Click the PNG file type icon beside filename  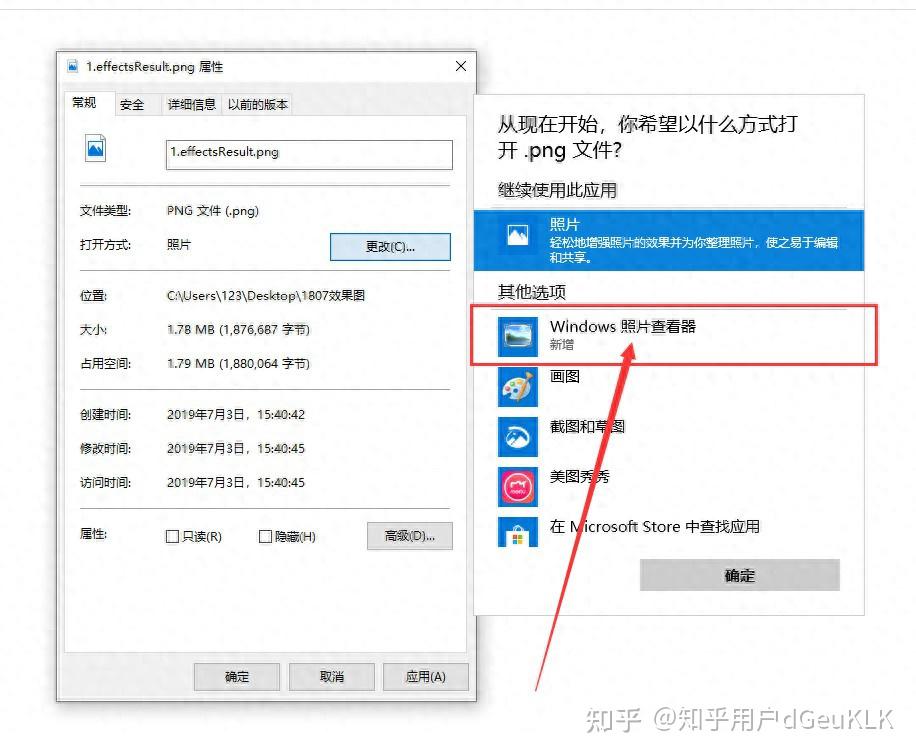point(95,148)
